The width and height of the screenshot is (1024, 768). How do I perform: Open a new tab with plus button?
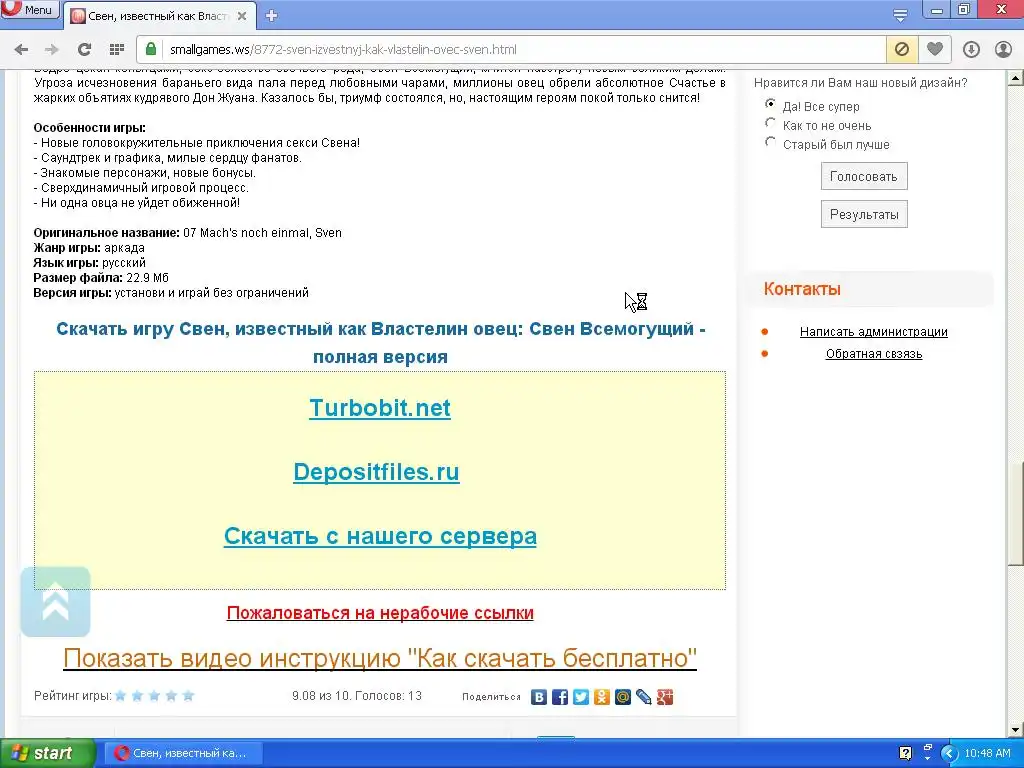pos(272,16)
